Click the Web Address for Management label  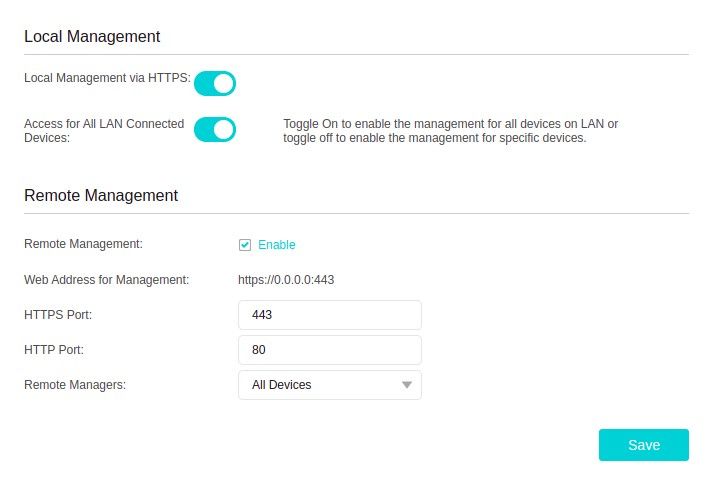coord(106,280)
